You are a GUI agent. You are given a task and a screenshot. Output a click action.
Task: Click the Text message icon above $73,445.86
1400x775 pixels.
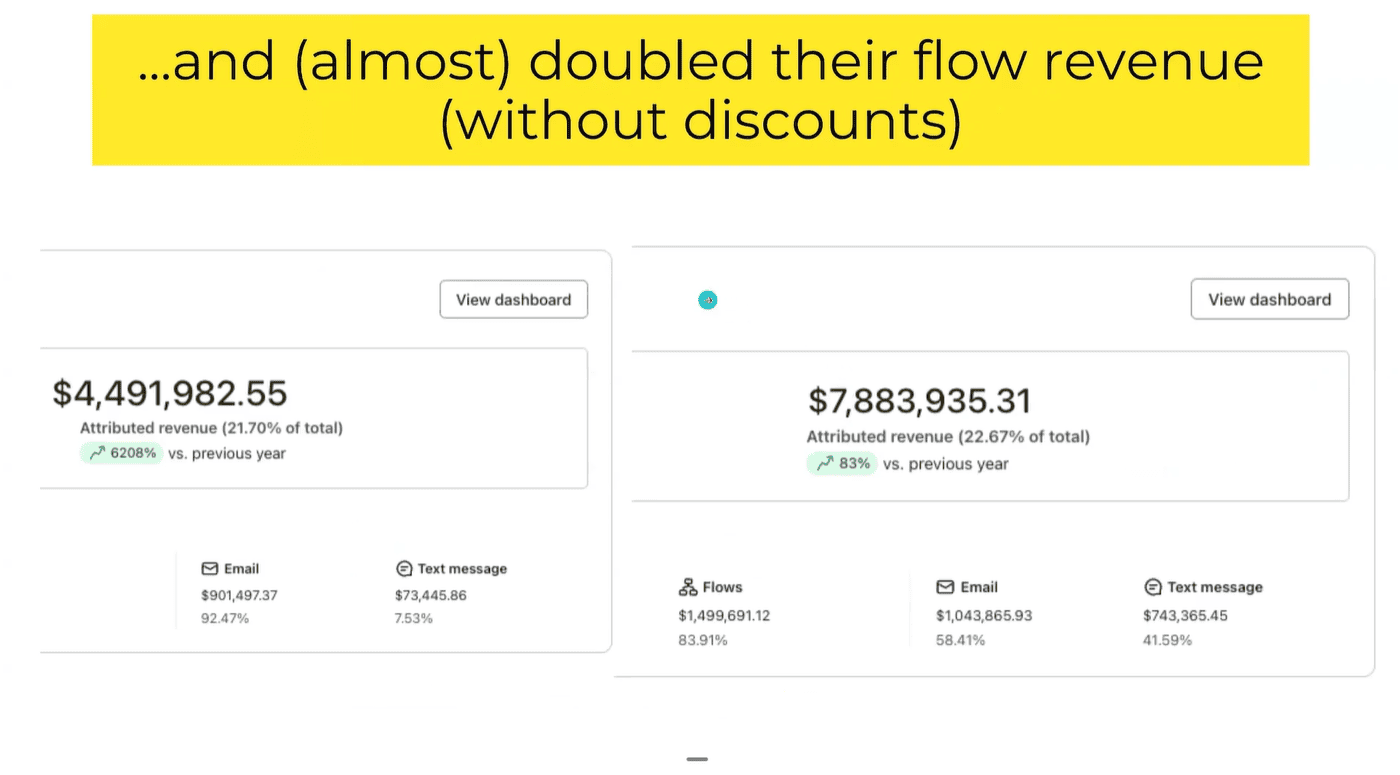404,568
